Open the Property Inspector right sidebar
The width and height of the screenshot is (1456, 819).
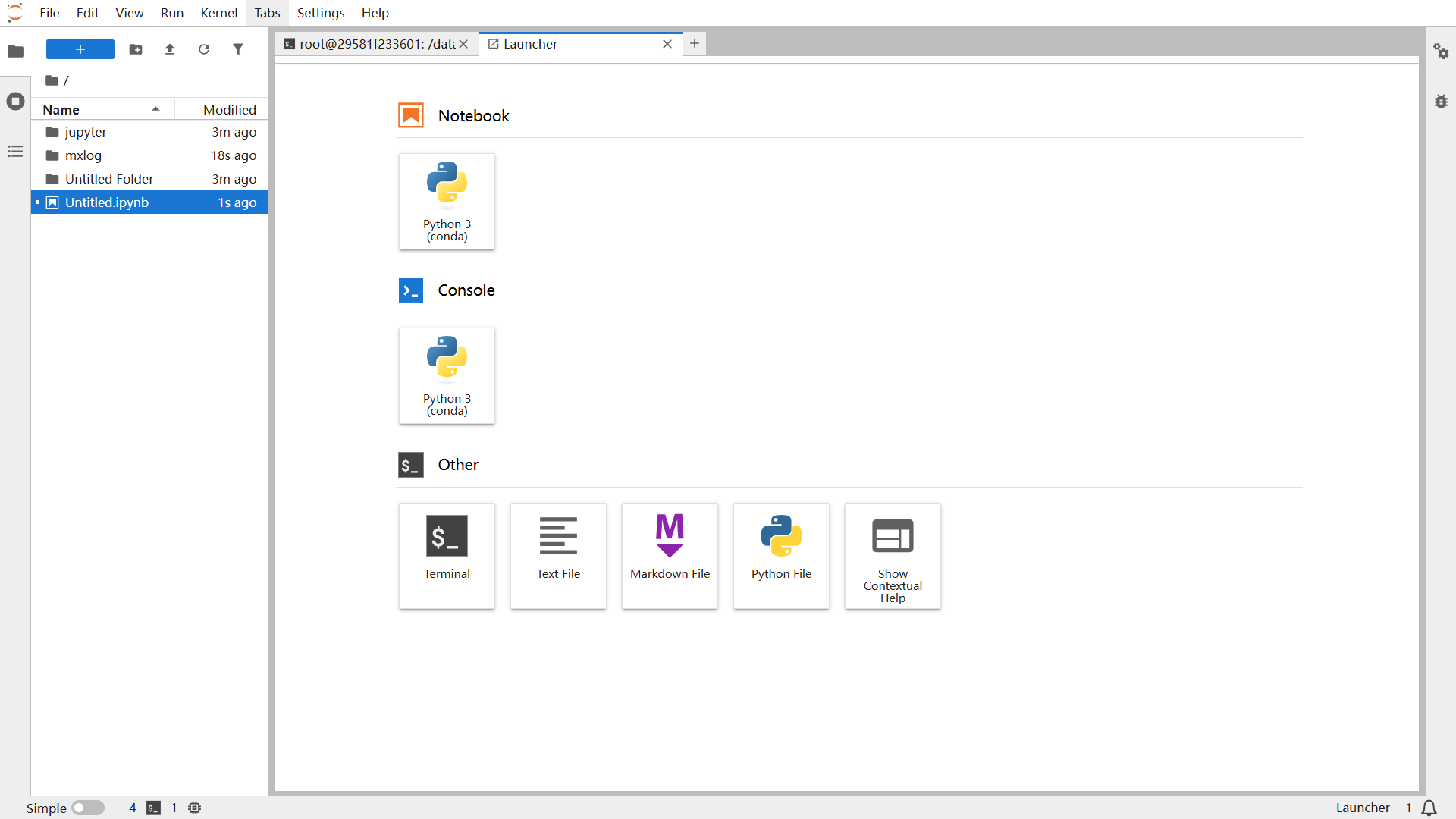click(1441, 51)
